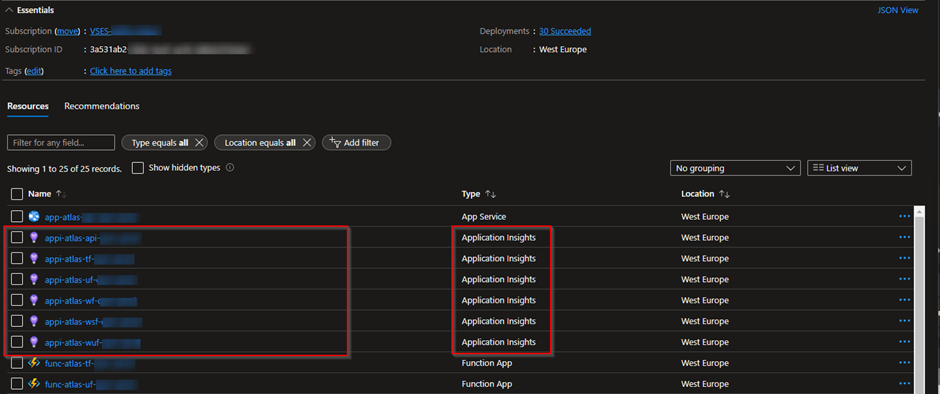The height and width of the screenshot is (394, 940).
Task: Open the 30 Succeeded deployments link
Action: [565, 31]
